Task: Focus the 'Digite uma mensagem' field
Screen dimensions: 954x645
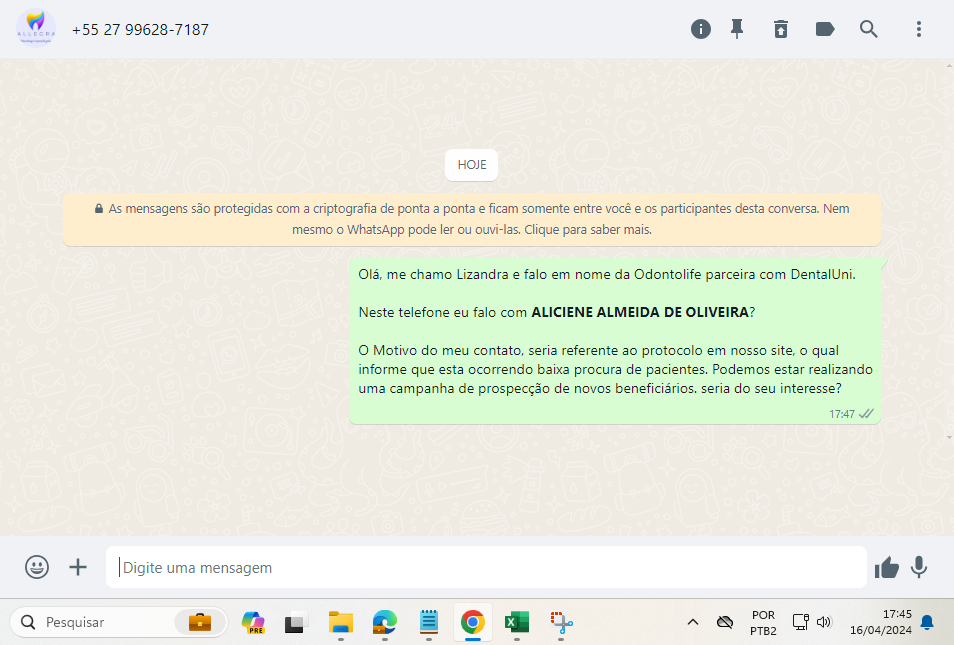Action: (486, 567)
